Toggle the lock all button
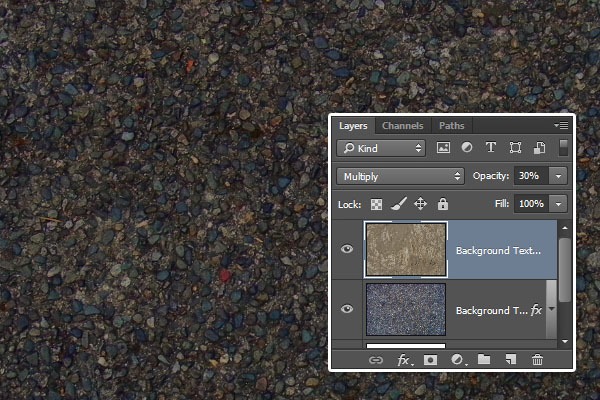 click(x=443, y=204)
